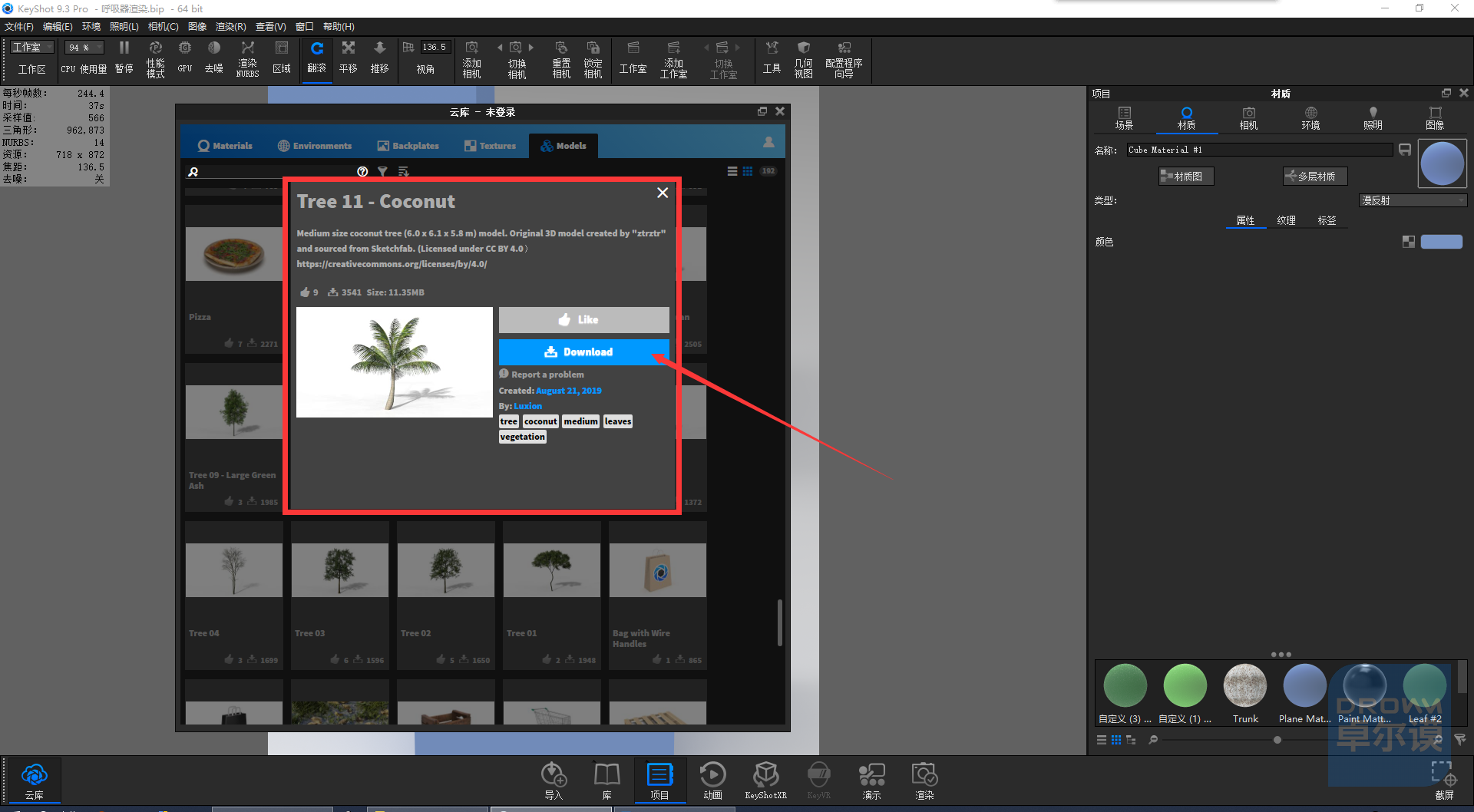Open the 漫反射 material type dropdown
This screenshot has height=812, width=1474.
[x=1413, y=200]
